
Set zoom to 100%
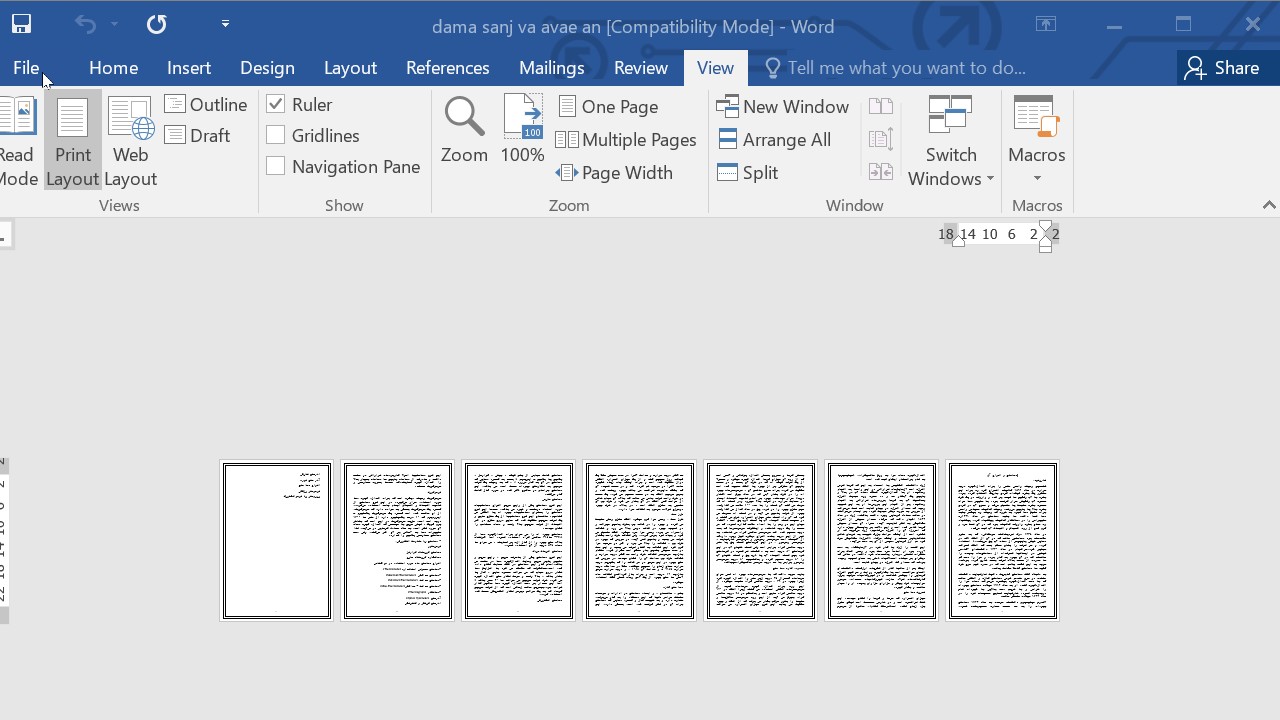(x=522, y=130)
